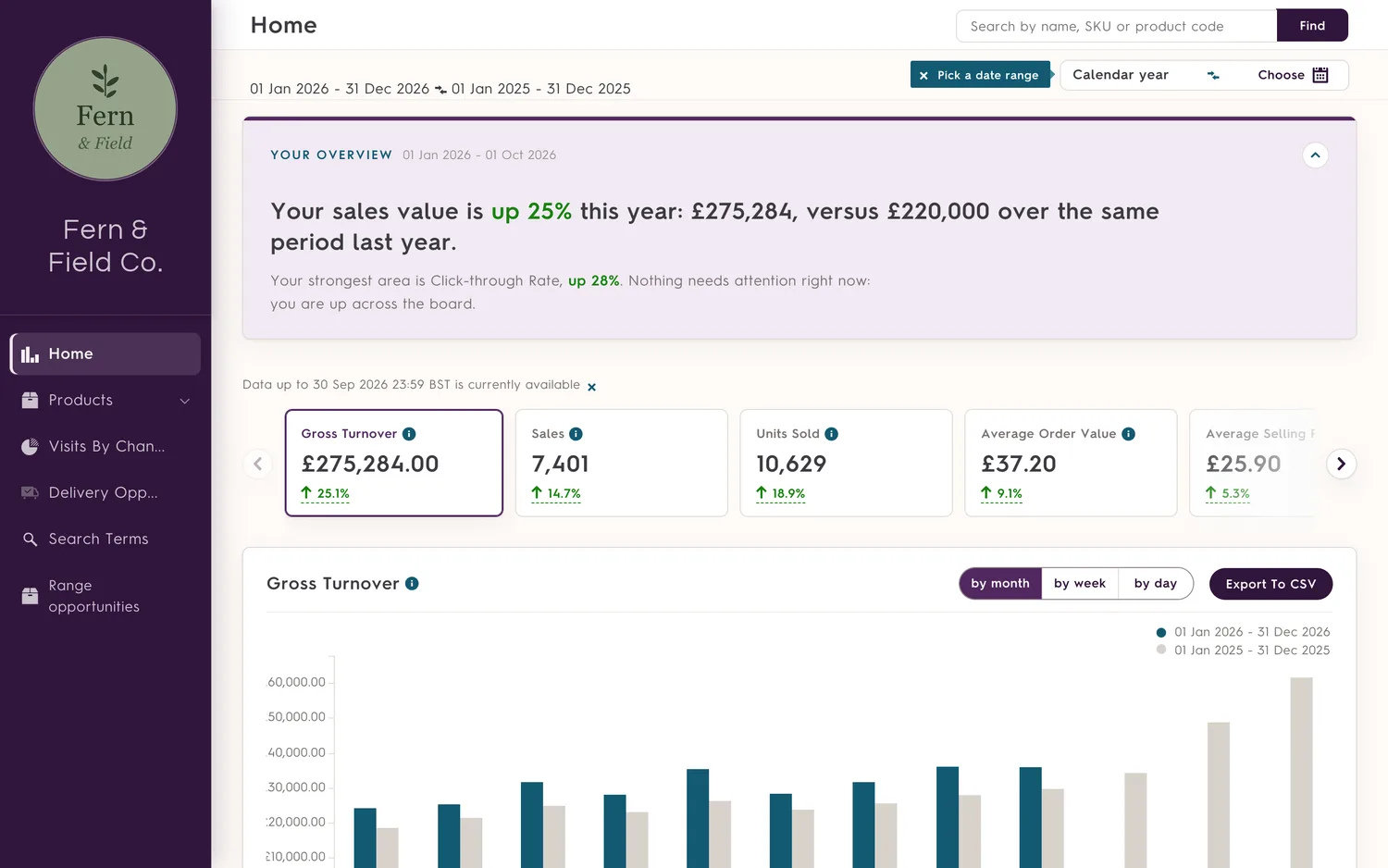Show info for Gross Turnover card

(409, 434)
